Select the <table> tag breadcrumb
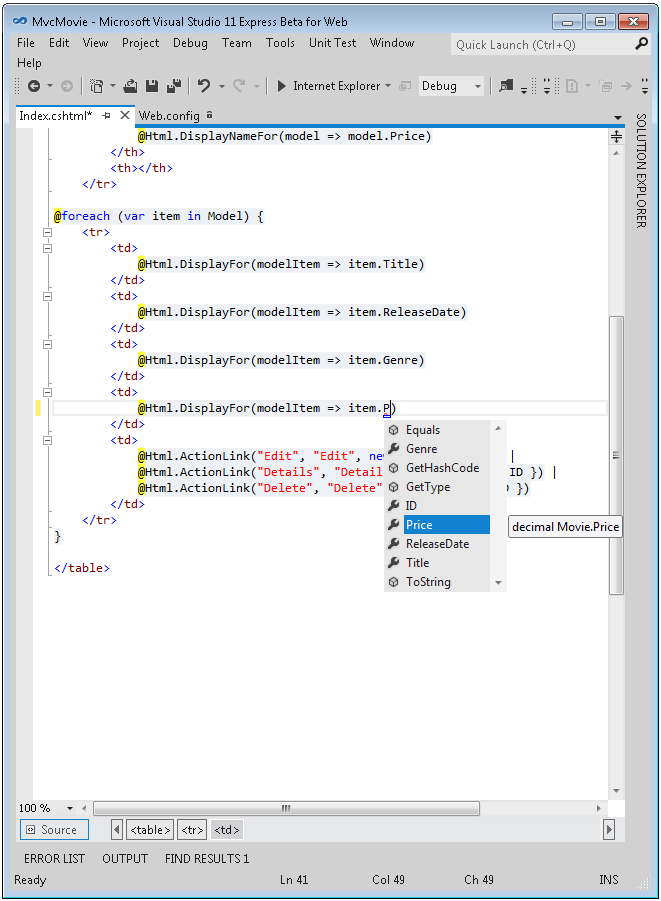 tap(150, 830)
